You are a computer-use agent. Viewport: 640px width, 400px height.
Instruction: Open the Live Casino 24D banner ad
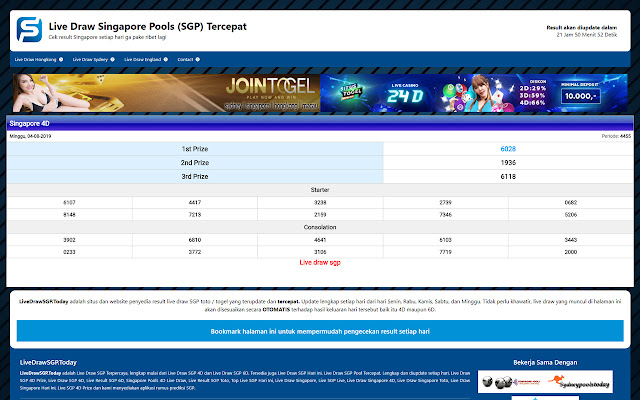(x=474, y=93)
